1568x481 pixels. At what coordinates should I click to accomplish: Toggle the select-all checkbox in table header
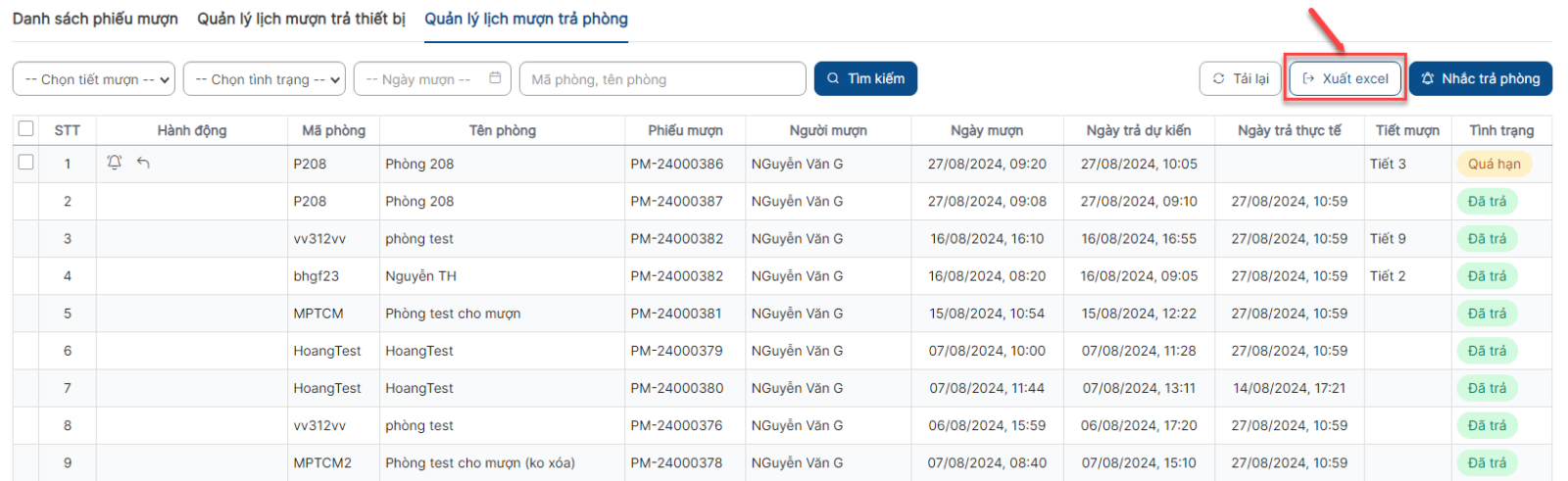click(26, 128)
